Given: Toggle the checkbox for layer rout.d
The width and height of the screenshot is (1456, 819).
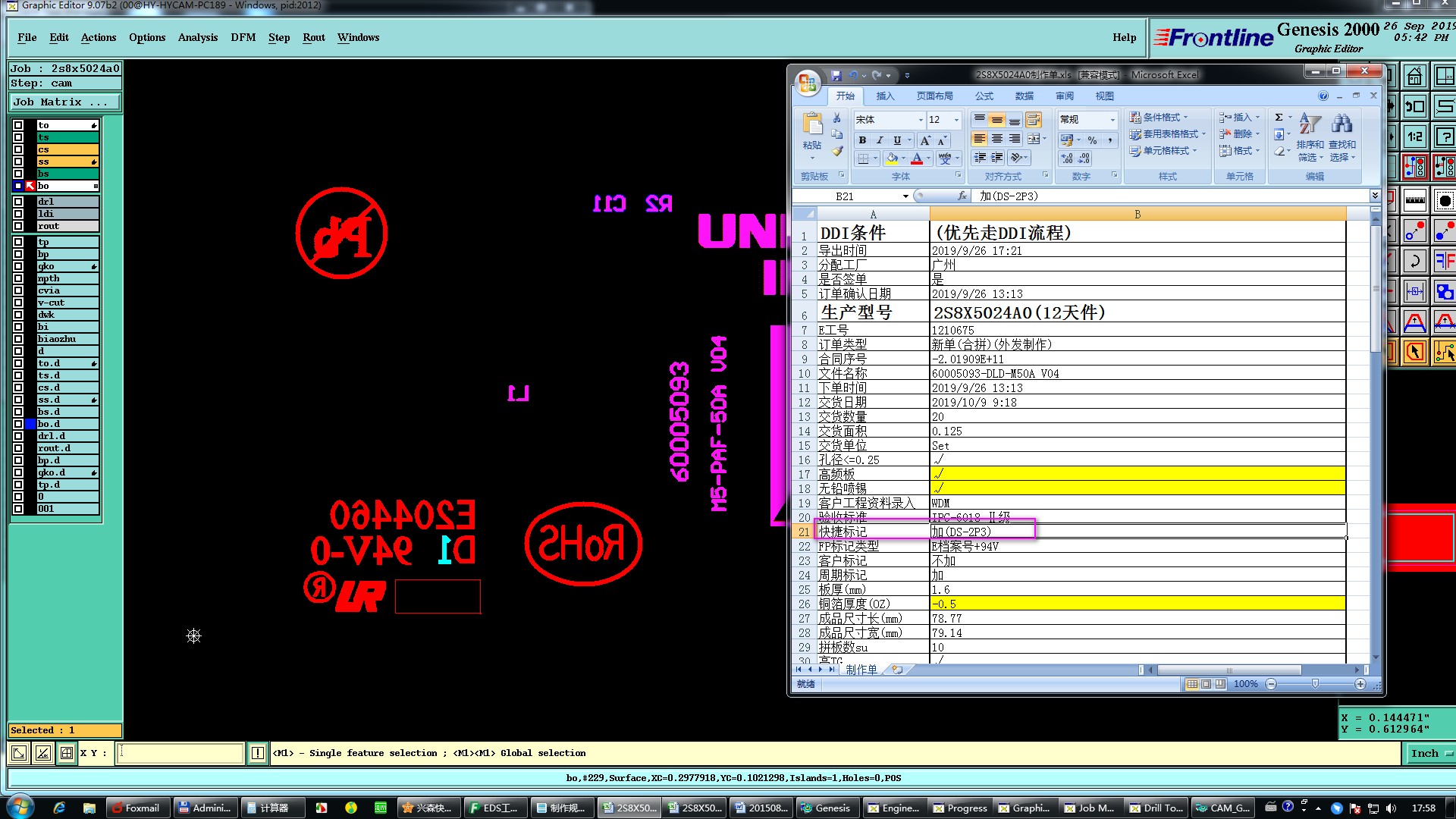Looking at the screenshot, I should (18, 448).
